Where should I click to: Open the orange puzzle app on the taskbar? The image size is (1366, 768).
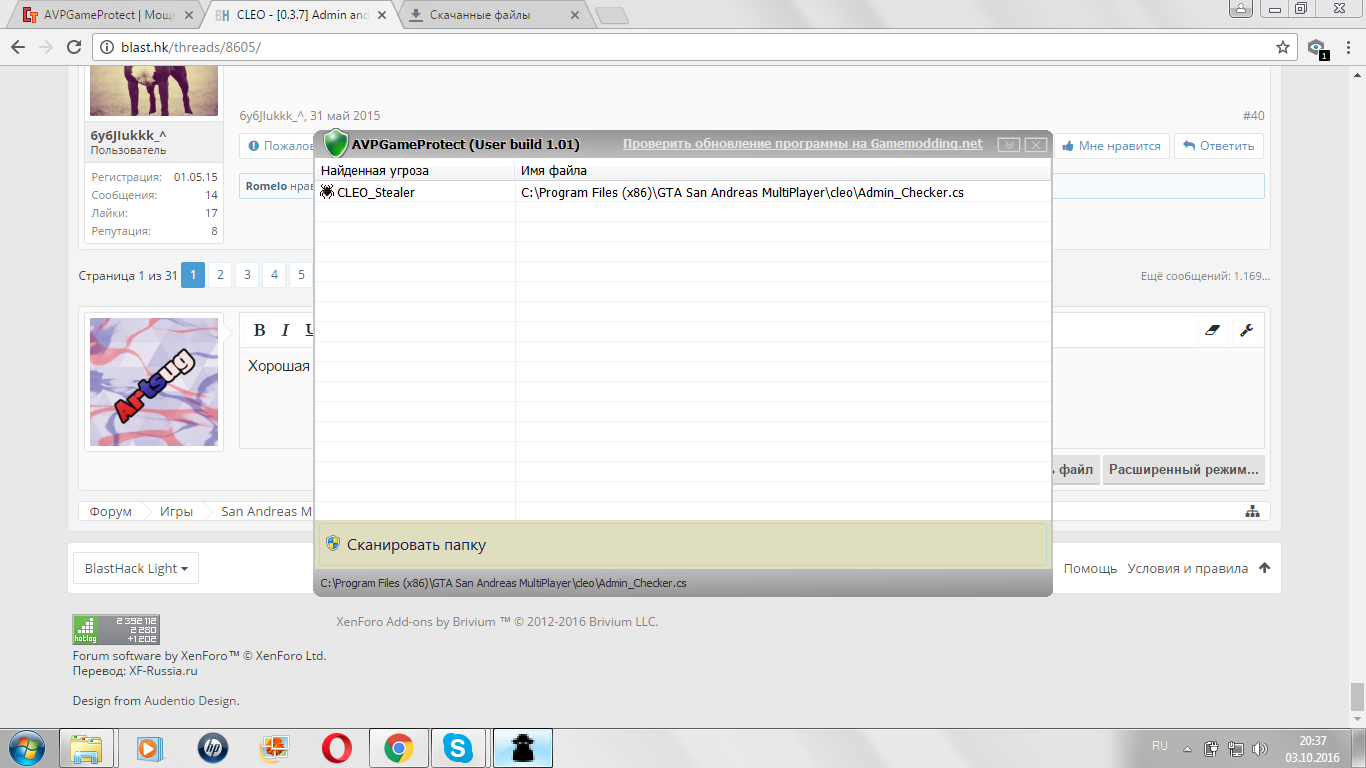274,748
